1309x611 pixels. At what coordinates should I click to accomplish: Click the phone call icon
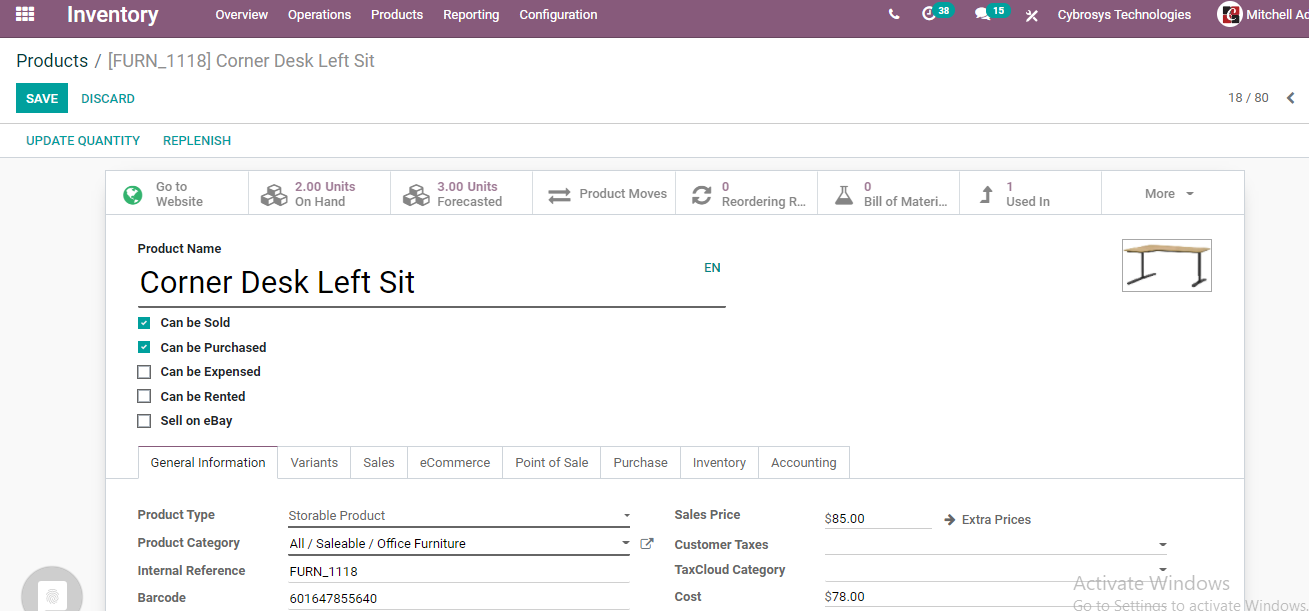pyautogui.click(x=893, y=15)
